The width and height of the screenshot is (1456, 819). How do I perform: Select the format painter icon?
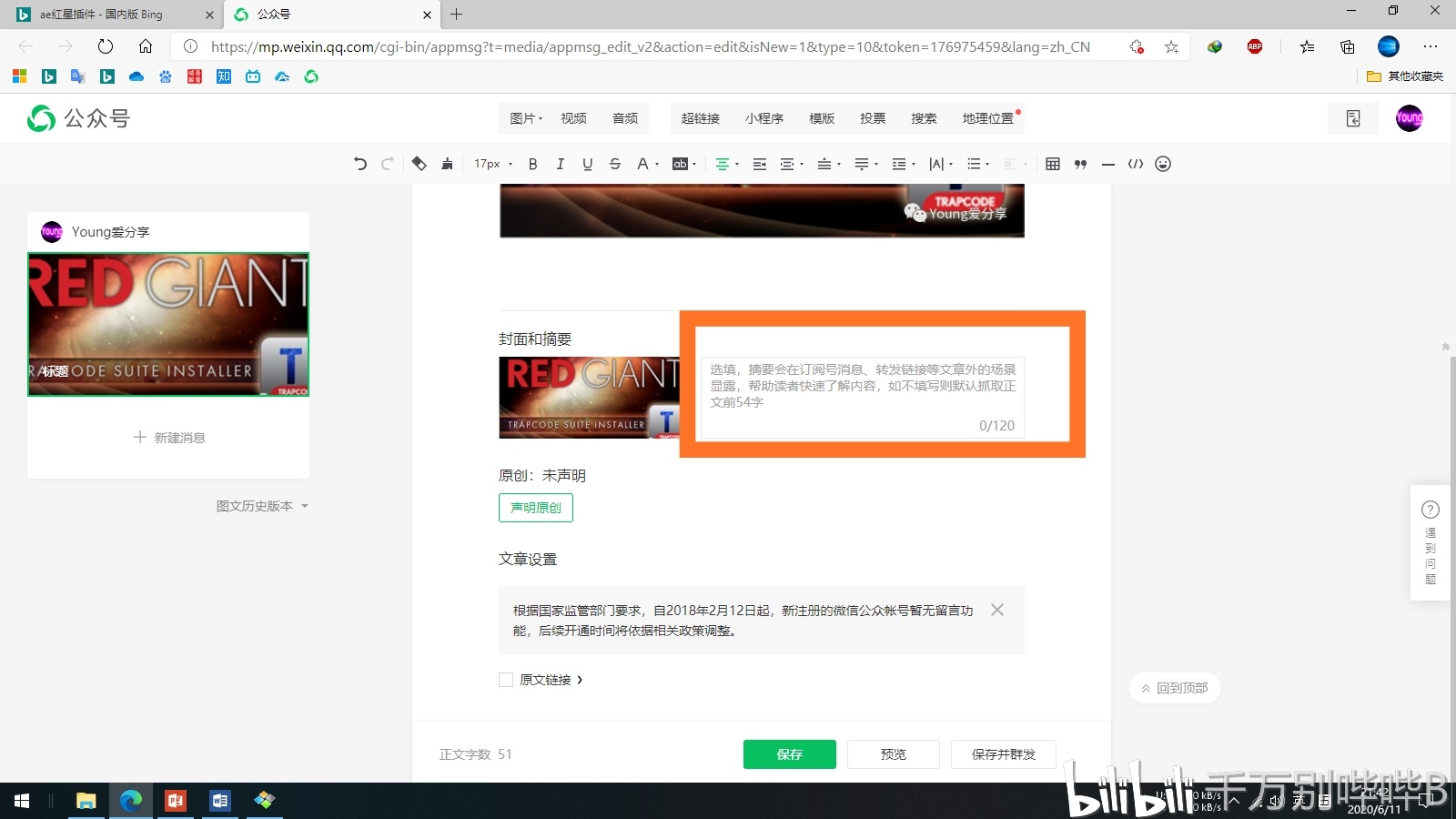click(447, 164)
